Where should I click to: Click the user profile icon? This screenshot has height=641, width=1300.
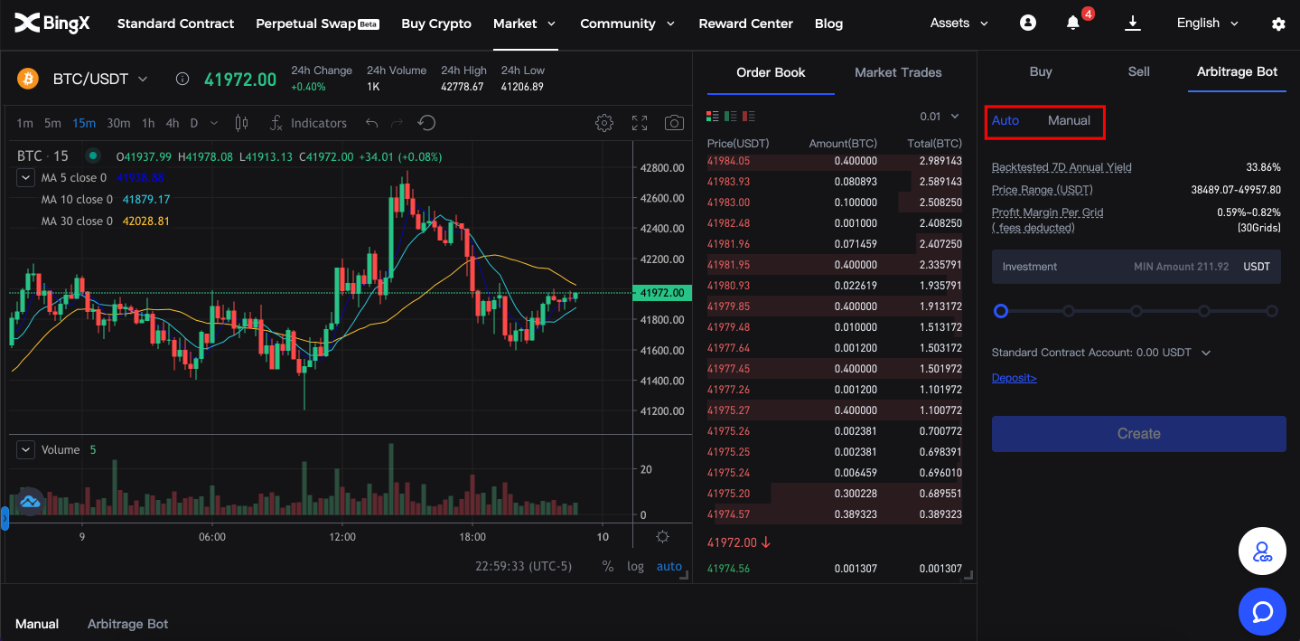(1028, 23)
